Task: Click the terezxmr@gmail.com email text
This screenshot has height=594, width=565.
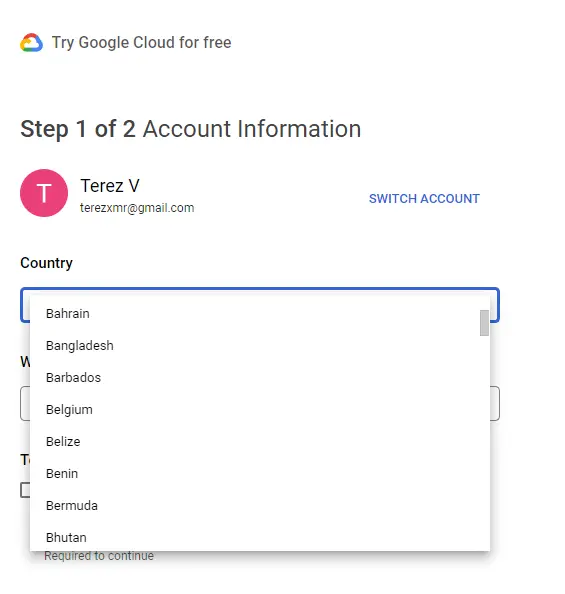Action: [137, 208]
